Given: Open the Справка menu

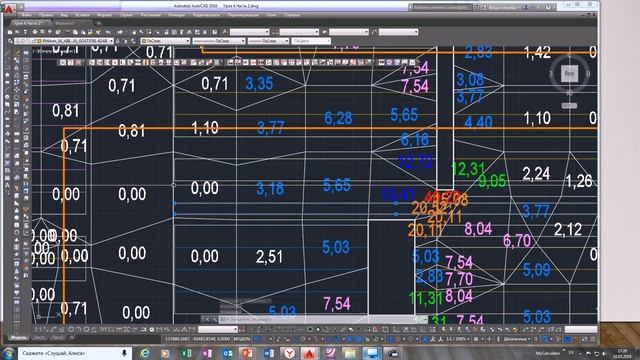Looking at the screenshot, I should [x=292, y=15].
